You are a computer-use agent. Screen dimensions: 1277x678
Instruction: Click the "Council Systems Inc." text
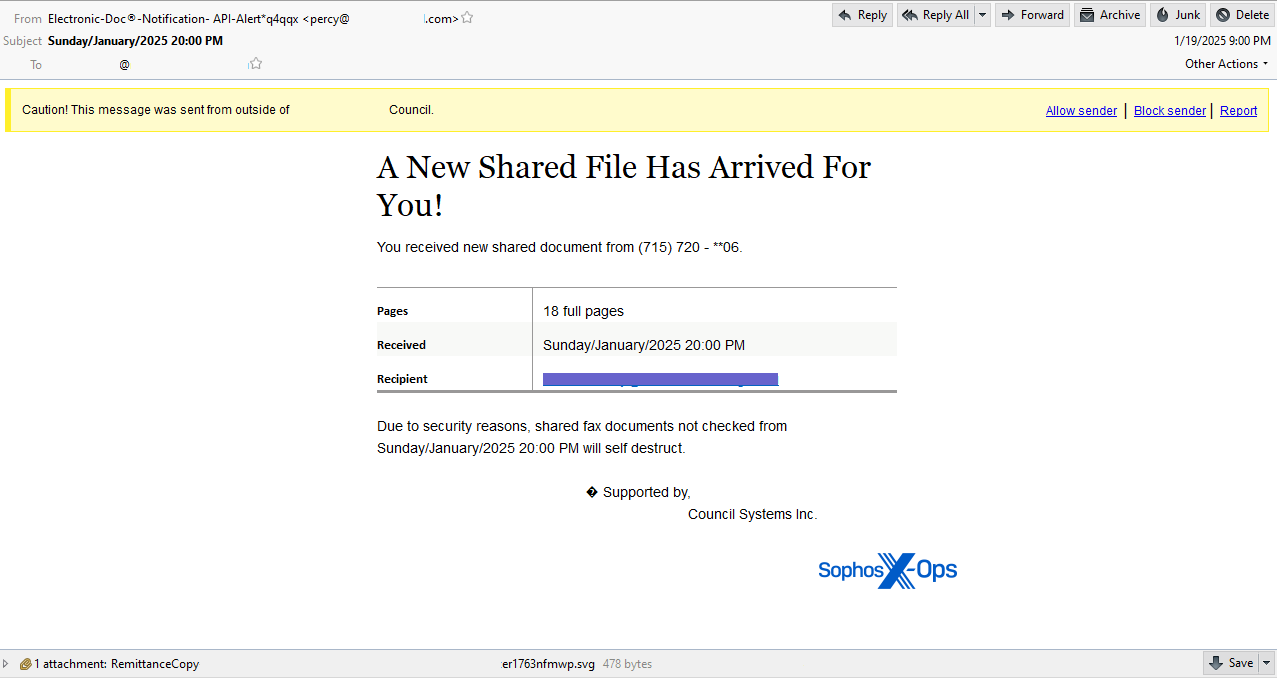pos(753,514)
